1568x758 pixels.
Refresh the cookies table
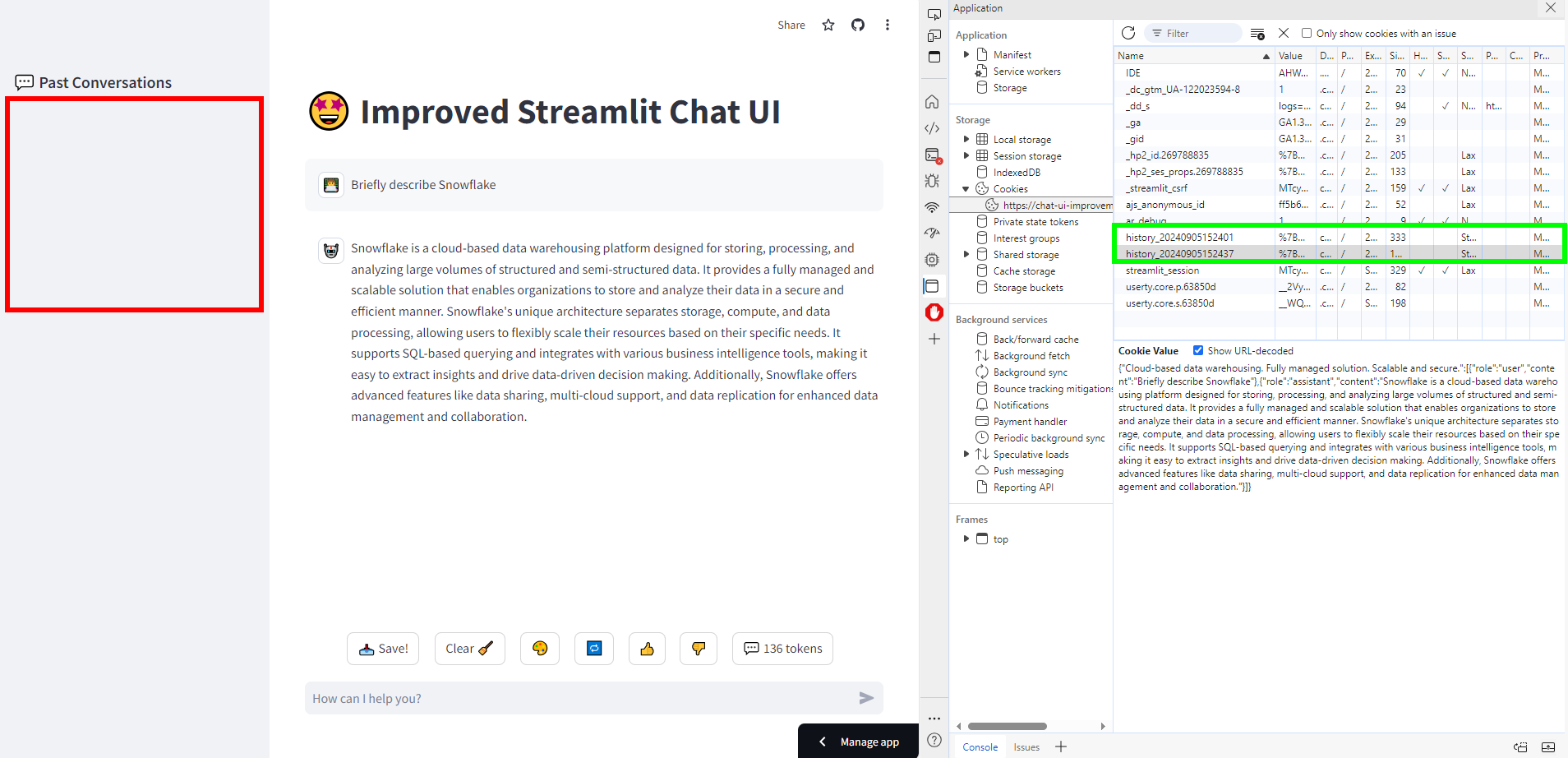[1128, 33]
